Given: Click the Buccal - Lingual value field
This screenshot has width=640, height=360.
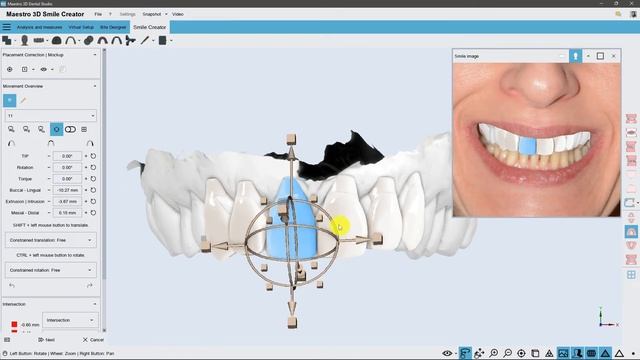Looking at the screenshot, I should coord(67,190).
